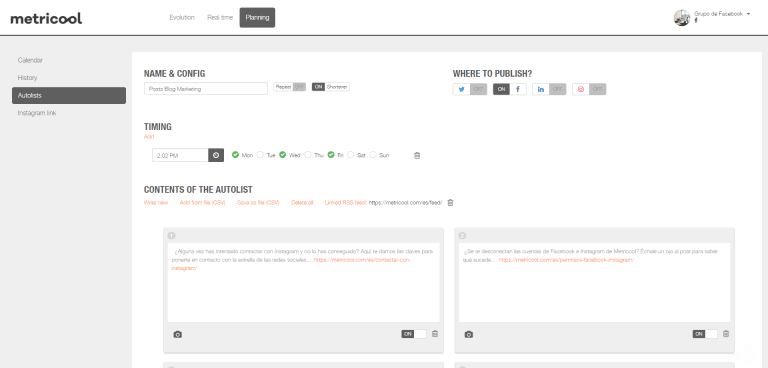The image size is (768, 368).
Task: Add image to second post with camera icon
Action: [x=469, y=334]
